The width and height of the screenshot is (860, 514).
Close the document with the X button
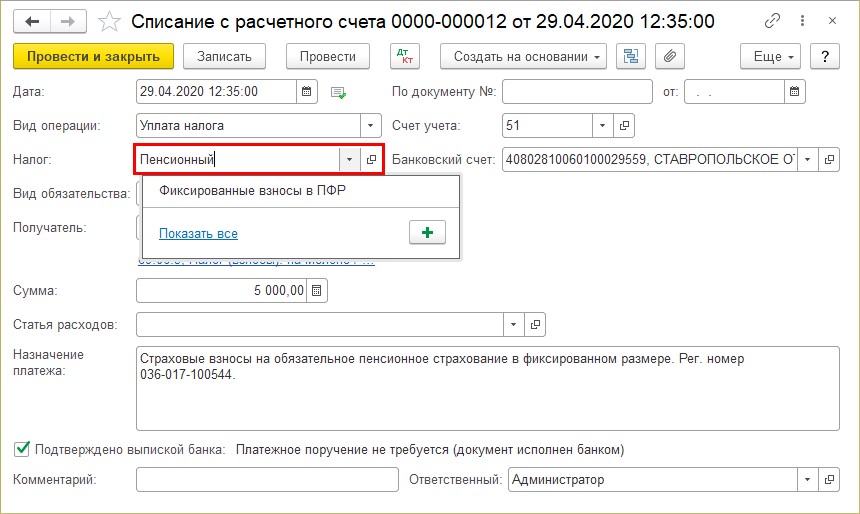point(832,21)
